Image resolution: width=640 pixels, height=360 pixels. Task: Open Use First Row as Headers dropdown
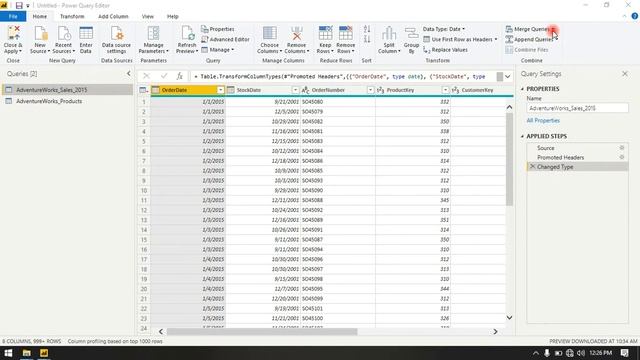[460, 39]
